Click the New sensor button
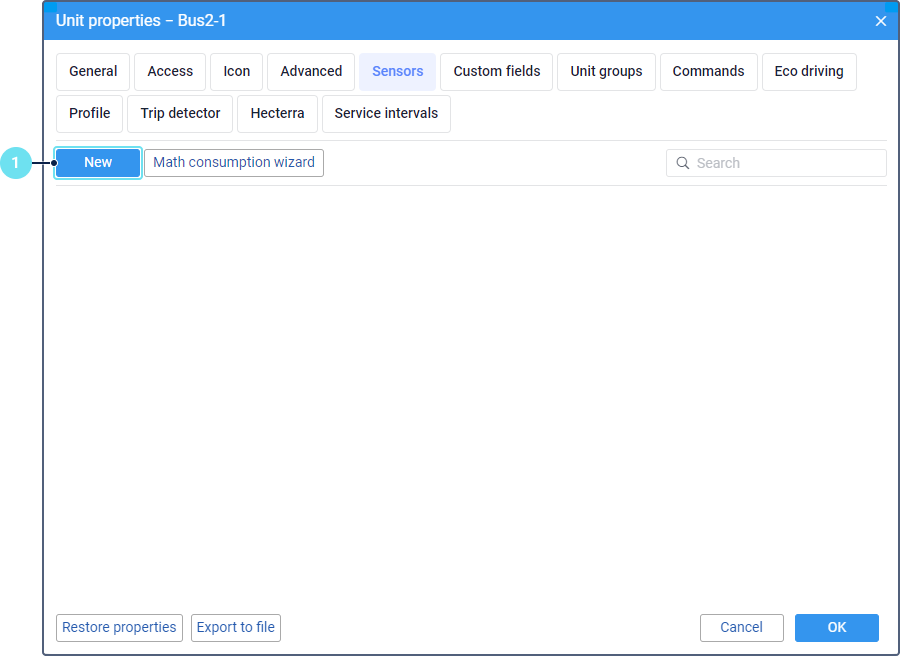This screenshot has height=656, width=900. pos(98,163)
